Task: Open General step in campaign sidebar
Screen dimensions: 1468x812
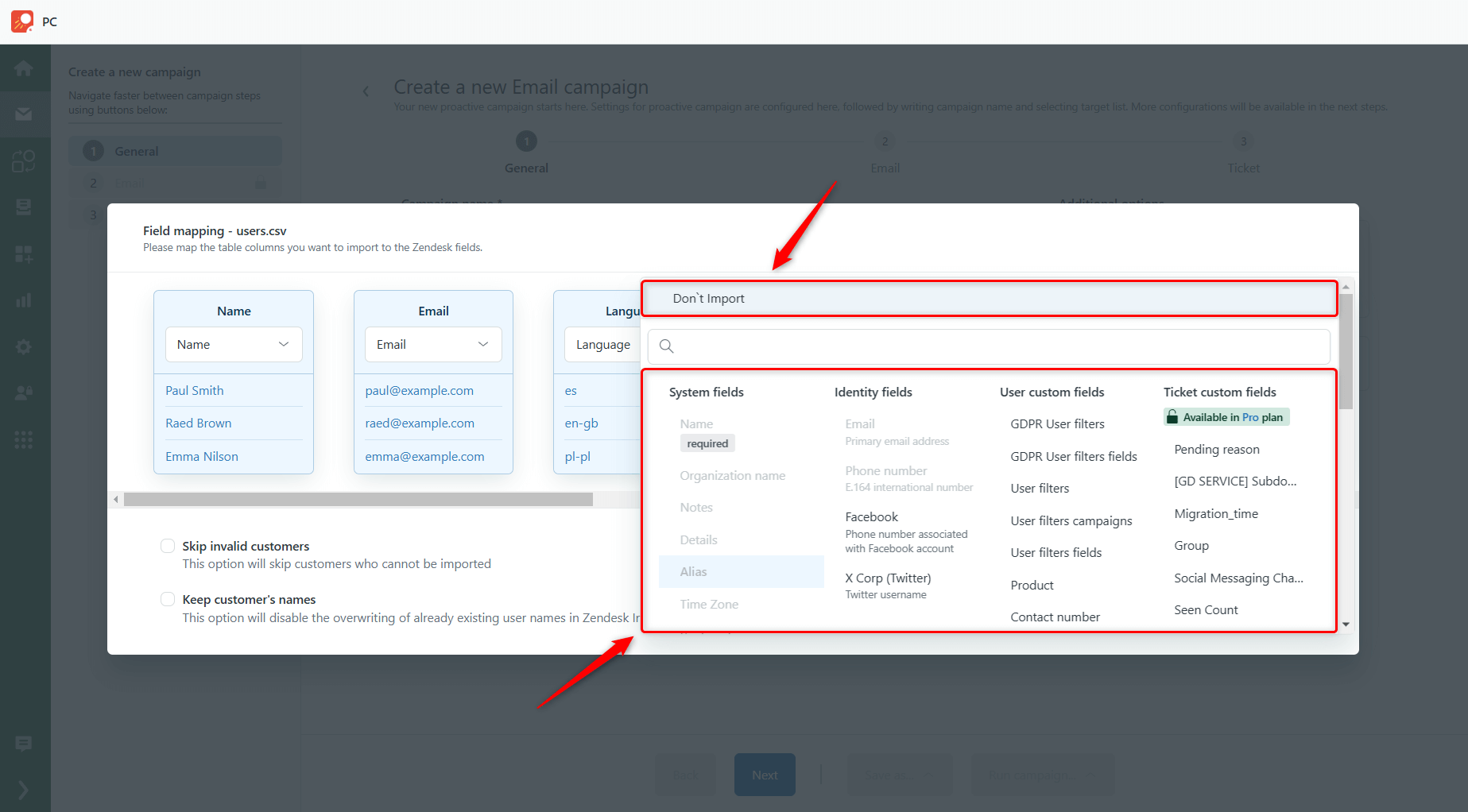Action: [x=175, y=151]
